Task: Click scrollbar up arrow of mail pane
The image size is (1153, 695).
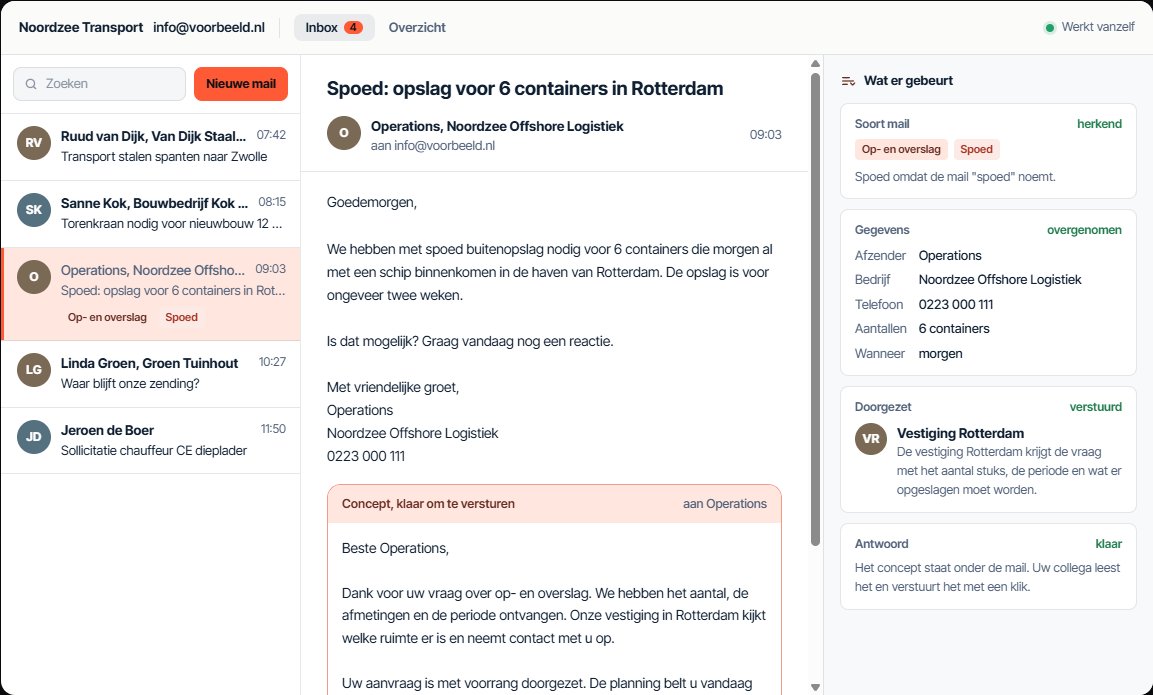Action: point(815,63)
